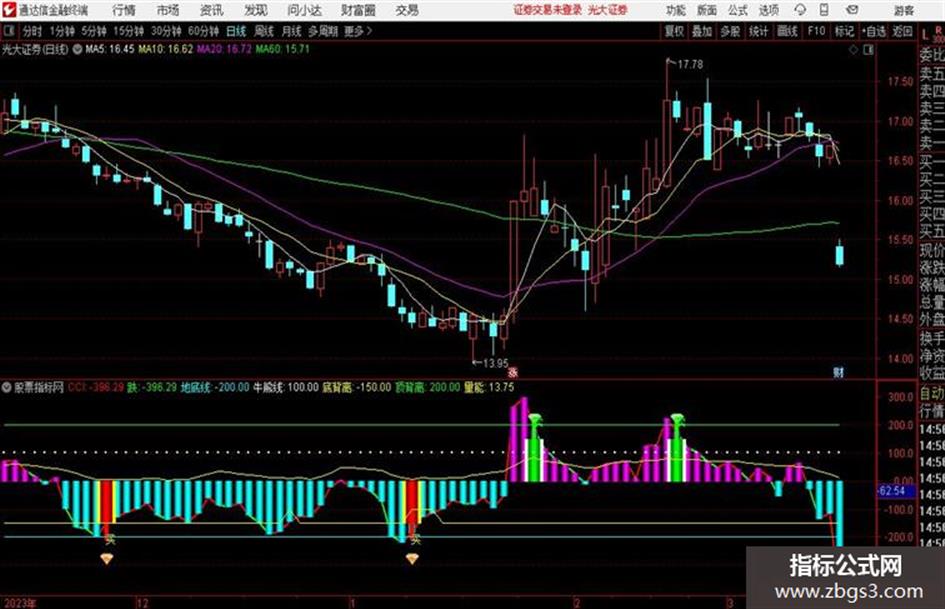Click the second 买 signal diamond marker
The image size is (945, 609).
coord(412,559)
